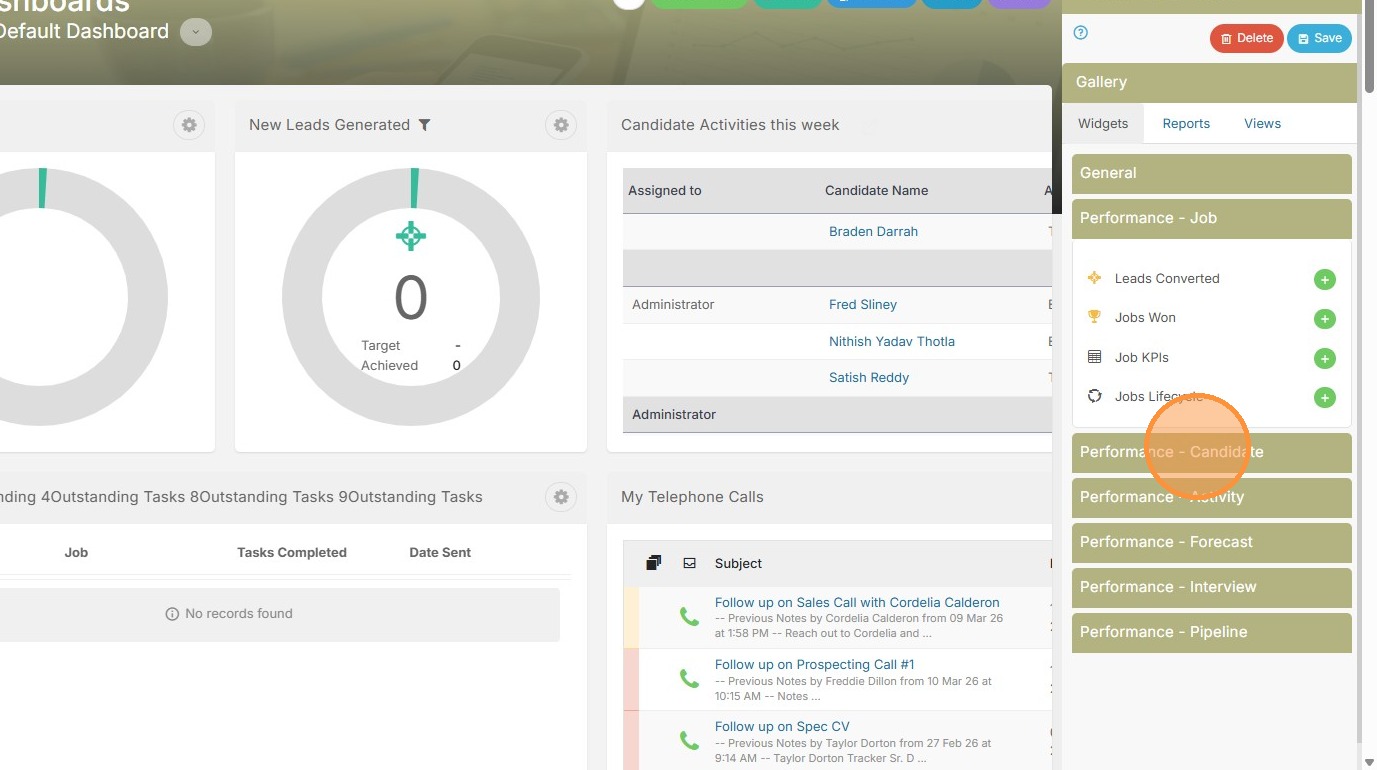This screenshot has width=1377, height=770.
Task: Click the help question mark icon
Action: click(x=1080, y=33)
